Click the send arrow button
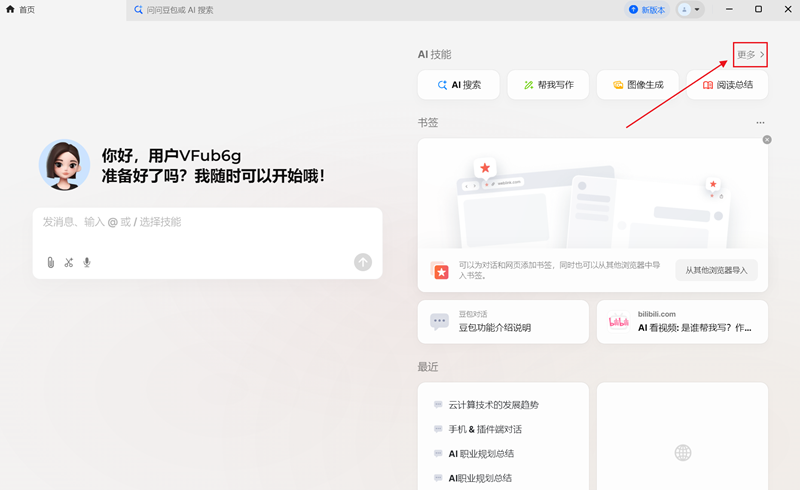 [363, 262]
